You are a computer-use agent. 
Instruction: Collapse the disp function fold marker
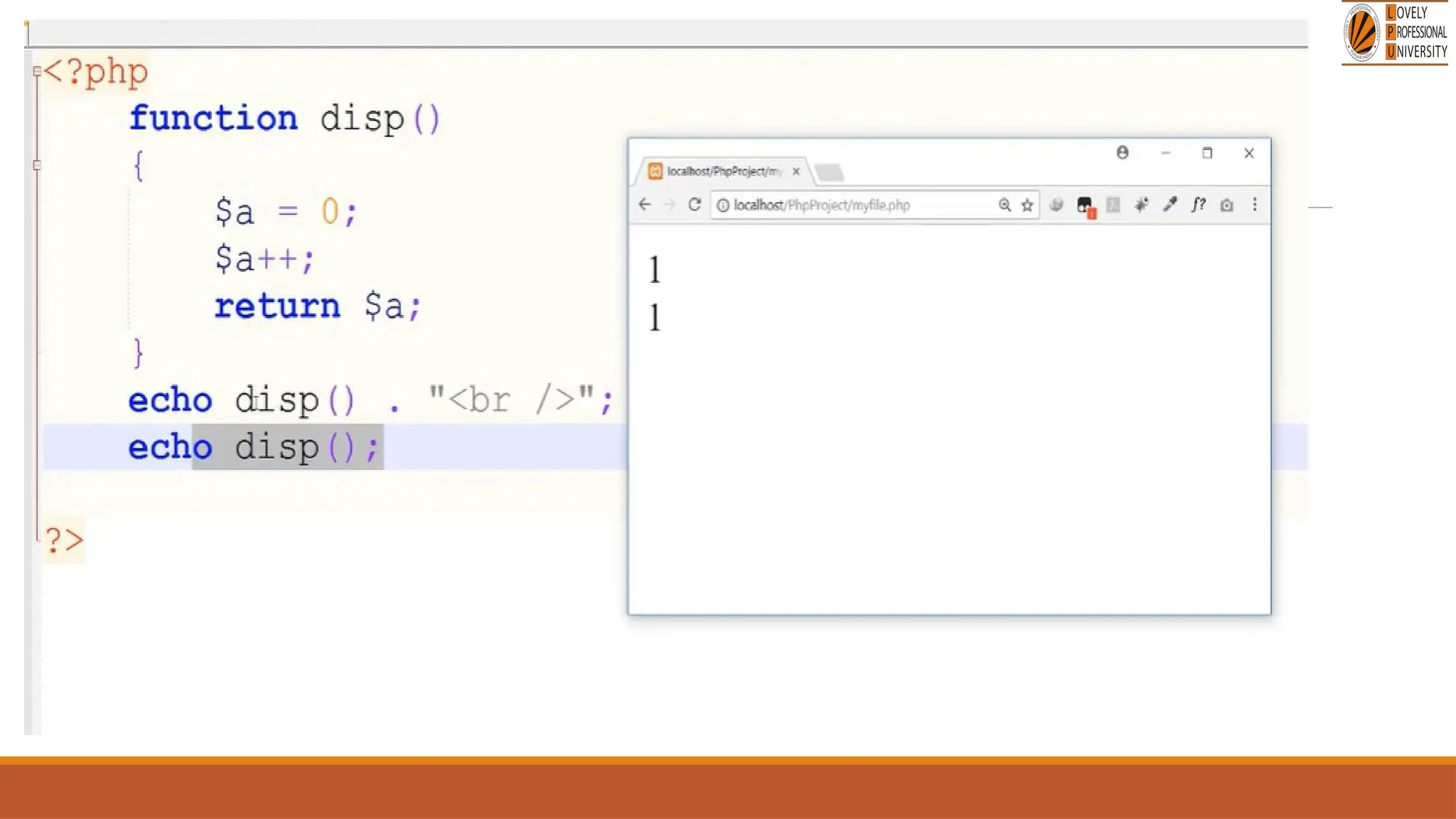coord(37,165)
